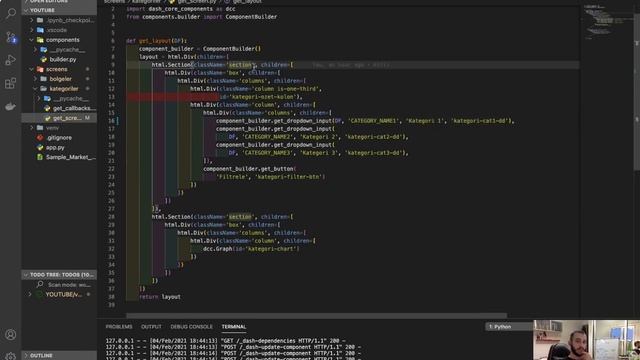Expand the .ipynb_checkpoints folder
The image size is (640, 360).
tap(32, 20)
